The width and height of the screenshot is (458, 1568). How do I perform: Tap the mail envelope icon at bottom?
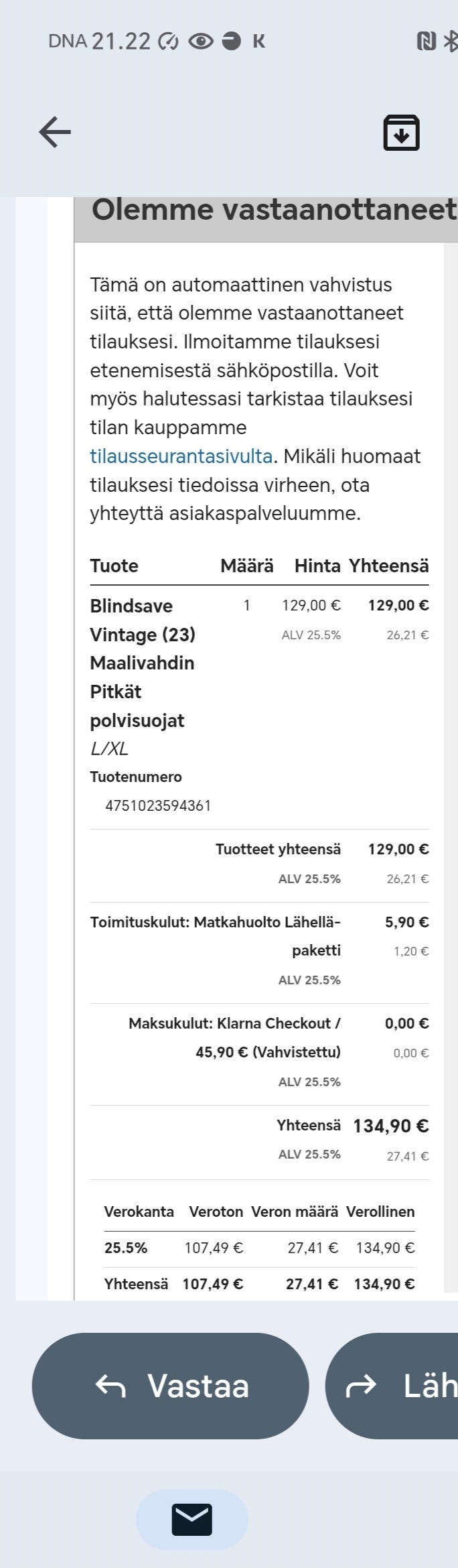point(192,1519)
